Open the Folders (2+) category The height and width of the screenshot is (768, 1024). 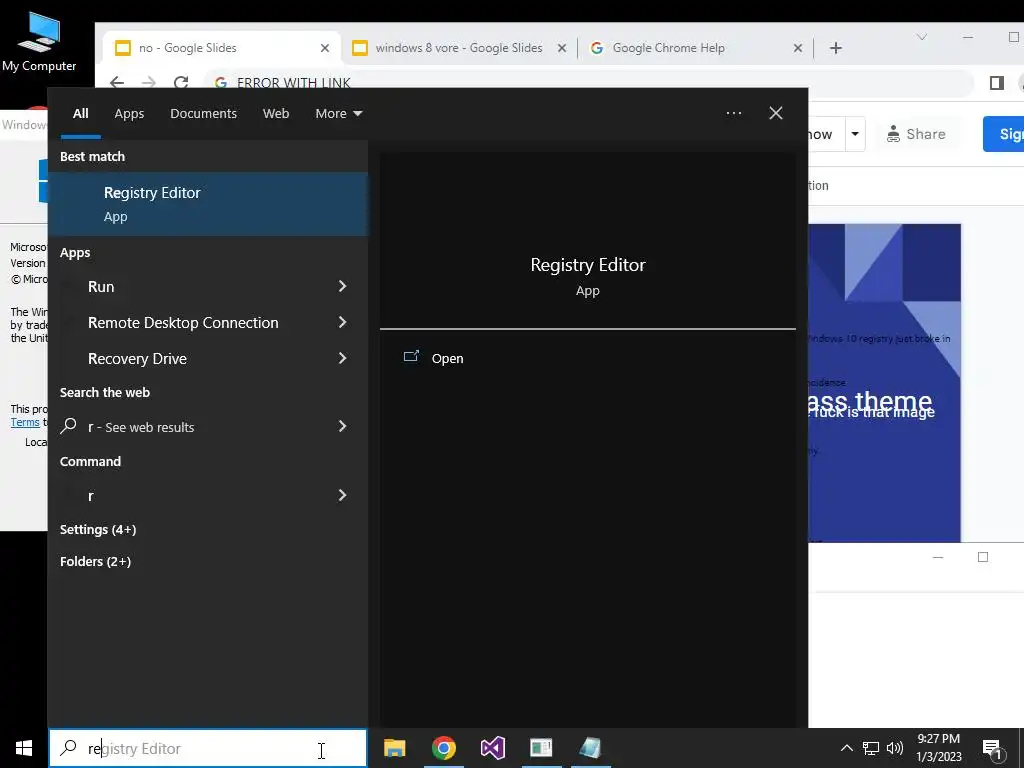click(95, 562)
